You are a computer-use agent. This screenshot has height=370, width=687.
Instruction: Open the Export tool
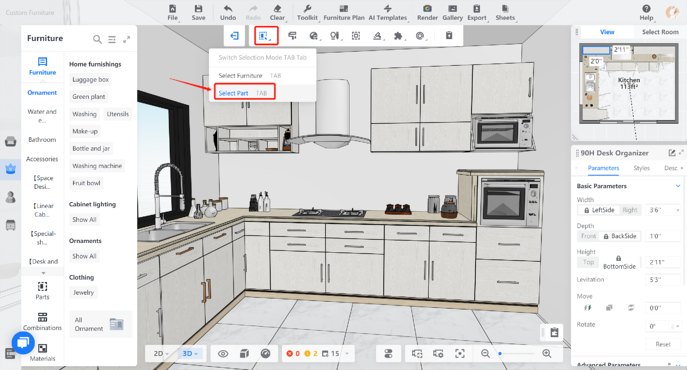pyautogui.click(x=477, y=13)
